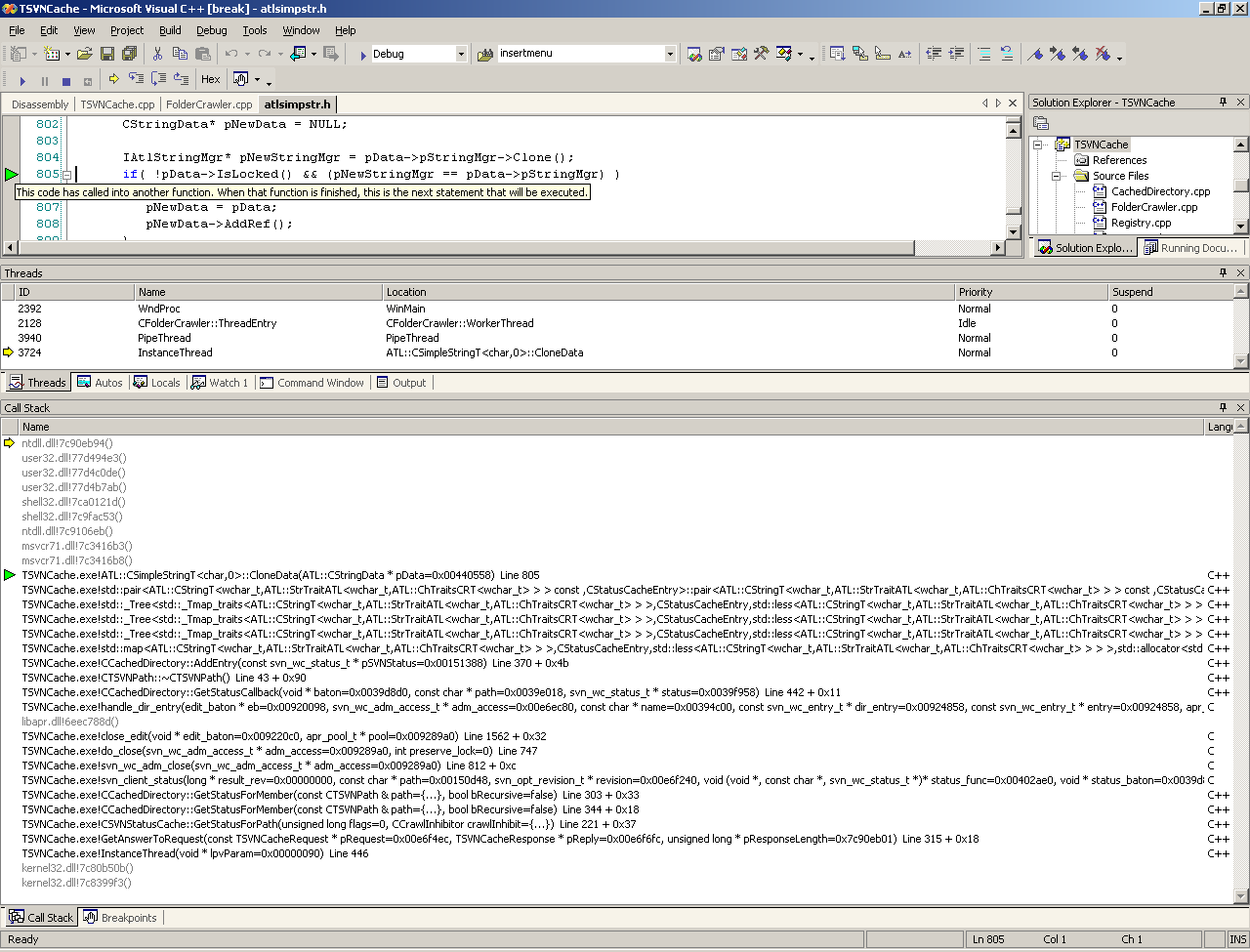
Task: Switch to the Breakpoints bottom tab
Action: click(120, 918)
